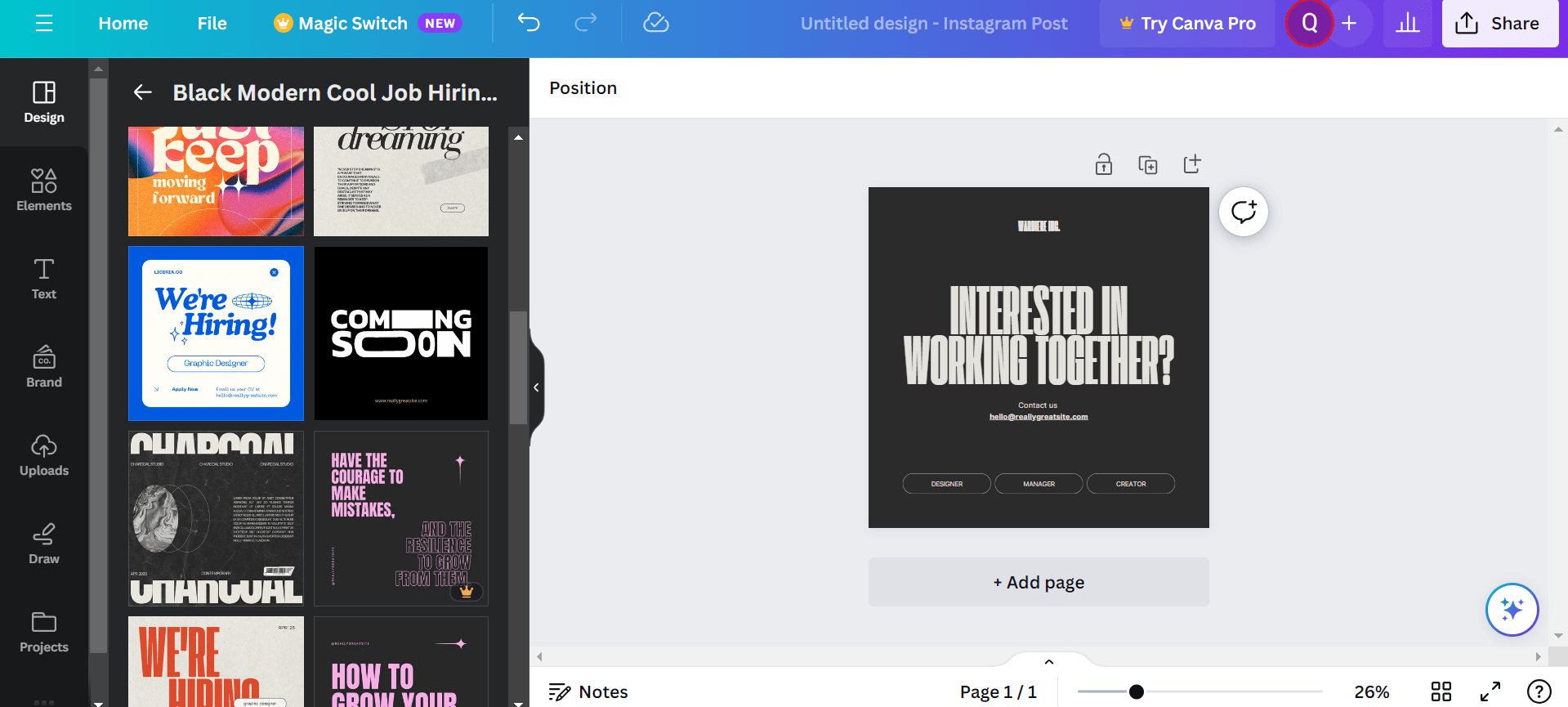Lock the page using padlock icon
The width and height of the screenshot is (1568, 707).
[1103, 164]
